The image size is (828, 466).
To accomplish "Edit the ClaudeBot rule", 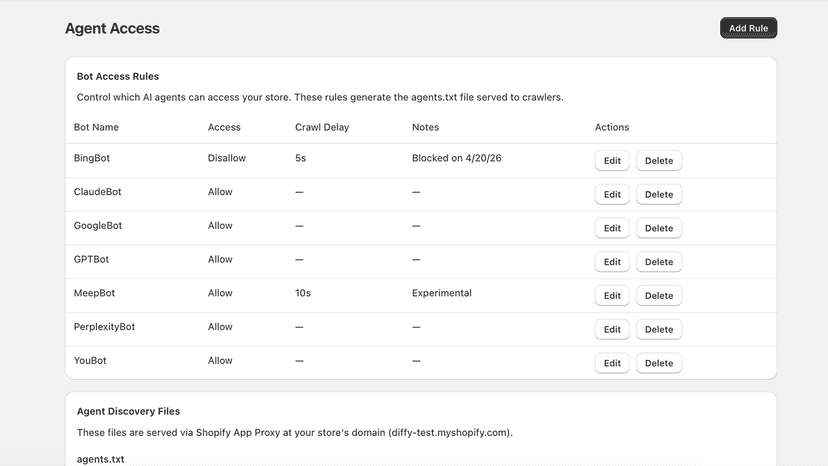I will (612, 194).
